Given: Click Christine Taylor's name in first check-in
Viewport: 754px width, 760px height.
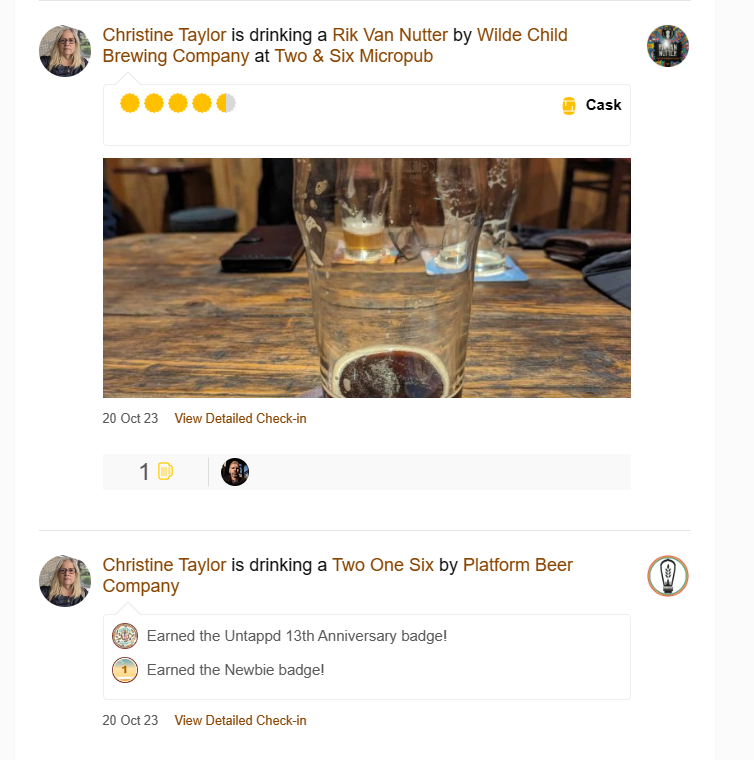Looking at the screenshot, I should pyautogui.click(x=165, y=35).
